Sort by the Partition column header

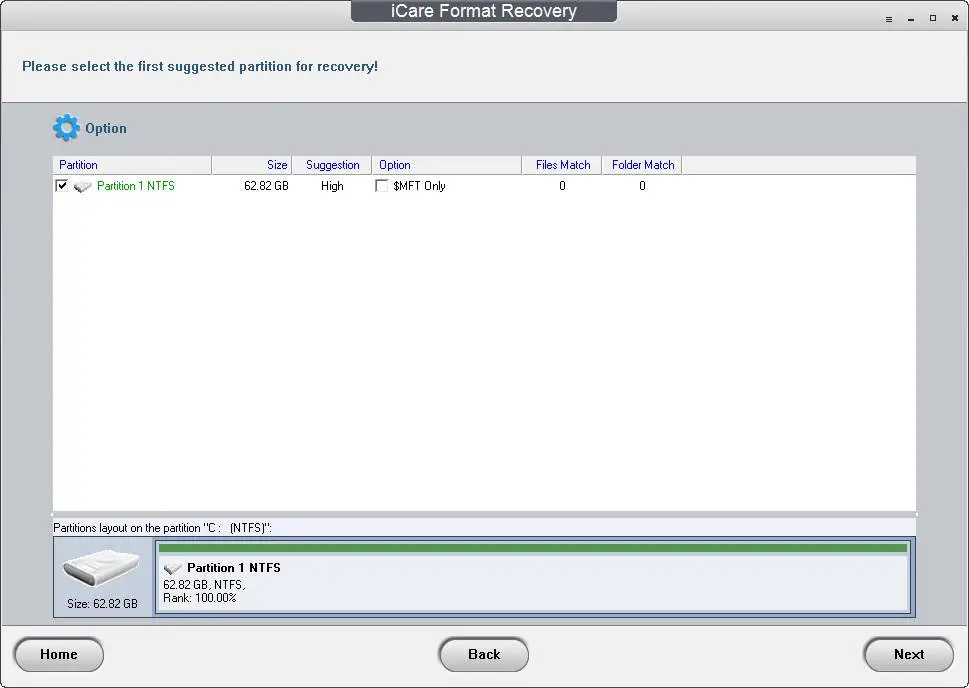pos(132,165)
